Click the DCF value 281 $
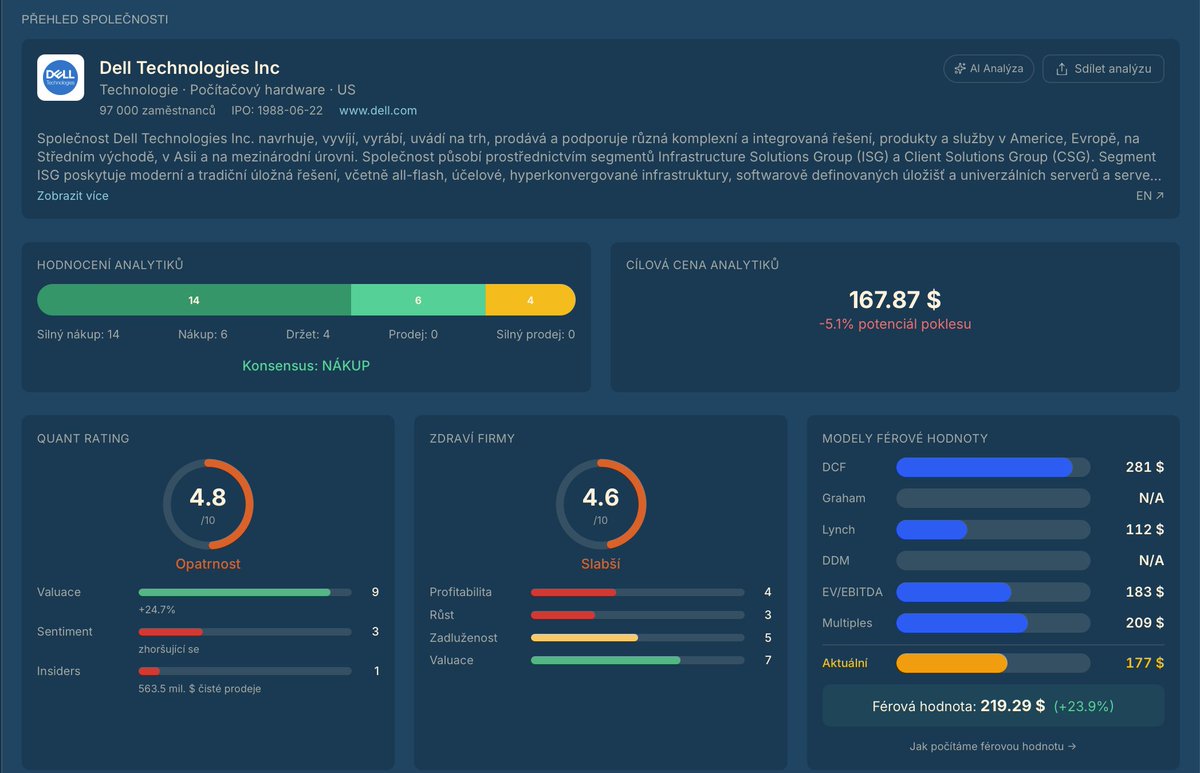The image size is (1200, 773). pos(1145,467)
